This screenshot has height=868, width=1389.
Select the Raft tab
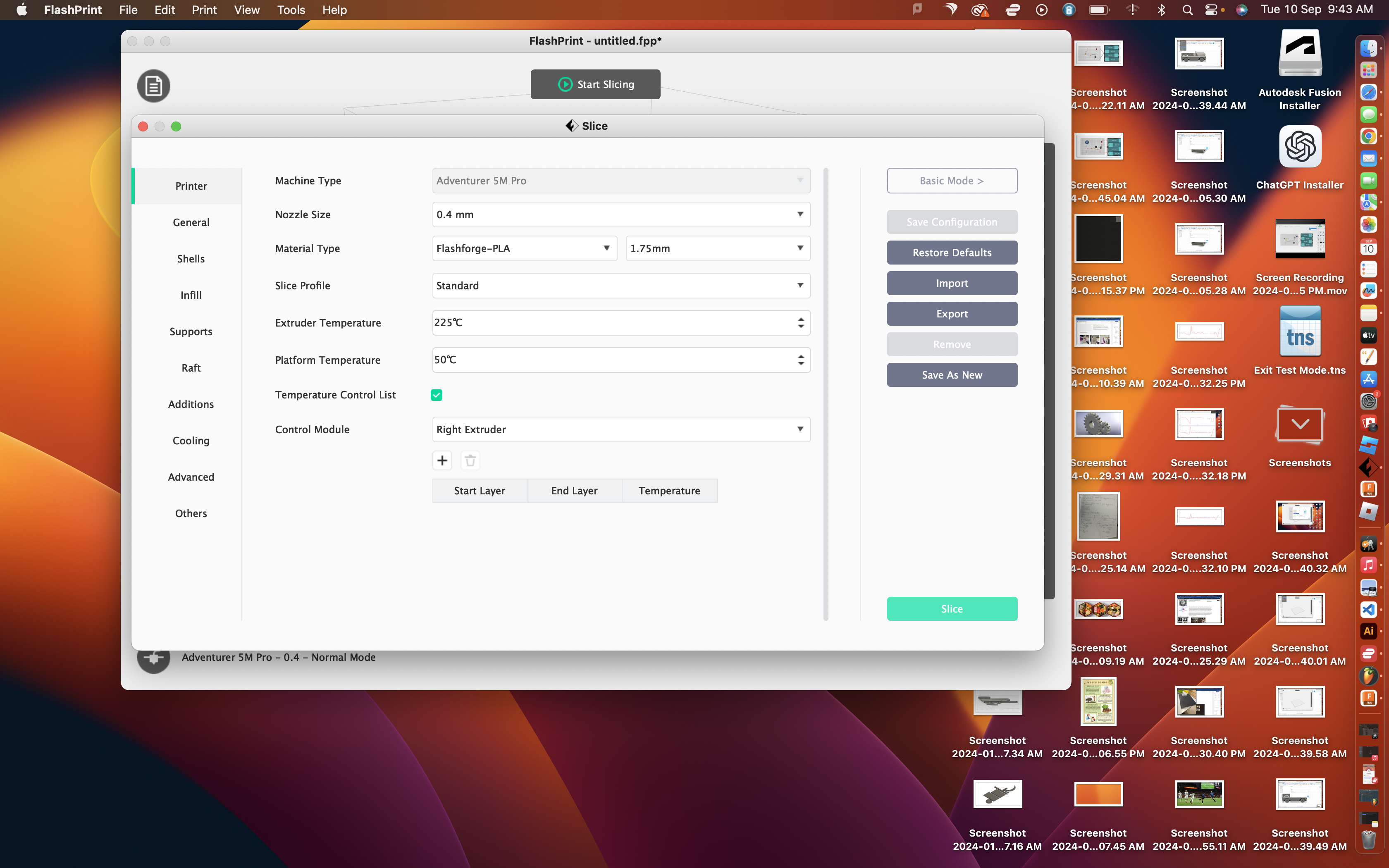point(191,368)
